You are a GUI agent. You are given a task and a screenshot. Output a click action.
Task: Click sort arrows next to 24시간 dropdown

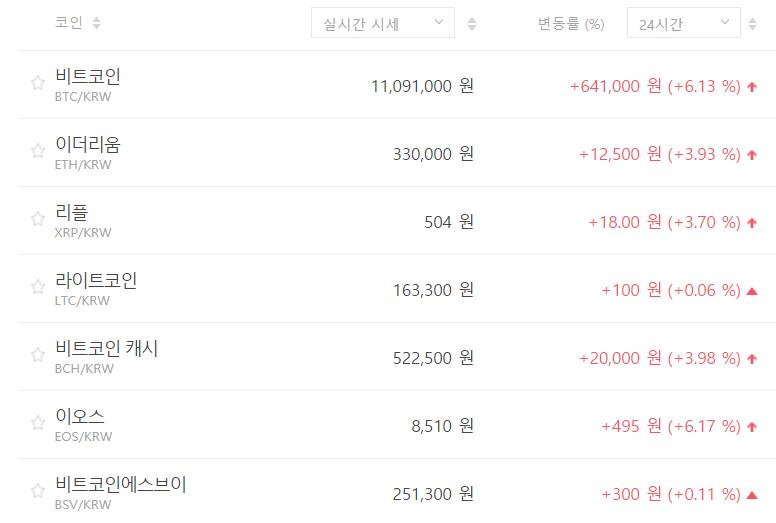(x=753, y=24)
